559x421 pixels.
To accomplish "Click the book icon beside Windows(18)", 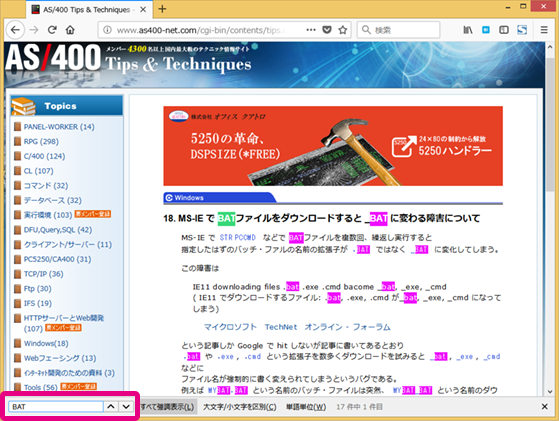I will pyautogui.click(x=17, y=343).
